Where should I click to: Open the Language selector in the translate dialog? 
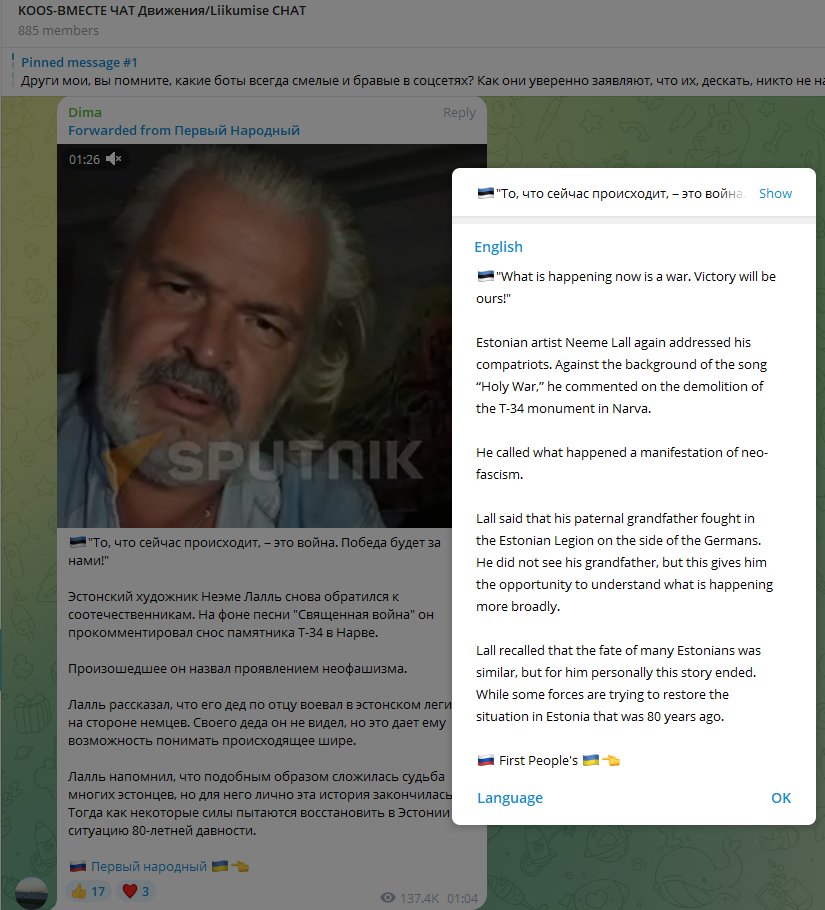509,798
